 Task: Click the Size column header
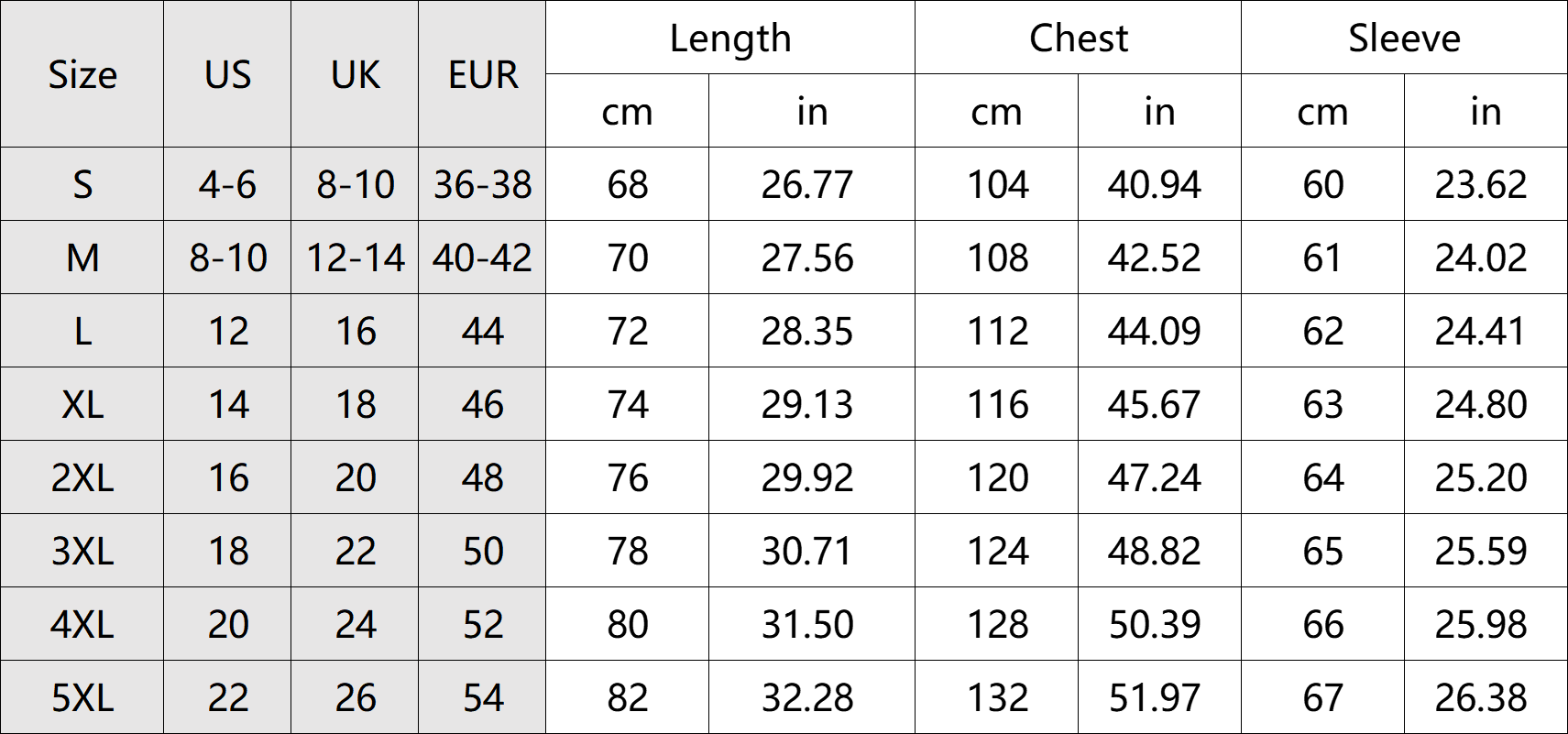[82, 74]
